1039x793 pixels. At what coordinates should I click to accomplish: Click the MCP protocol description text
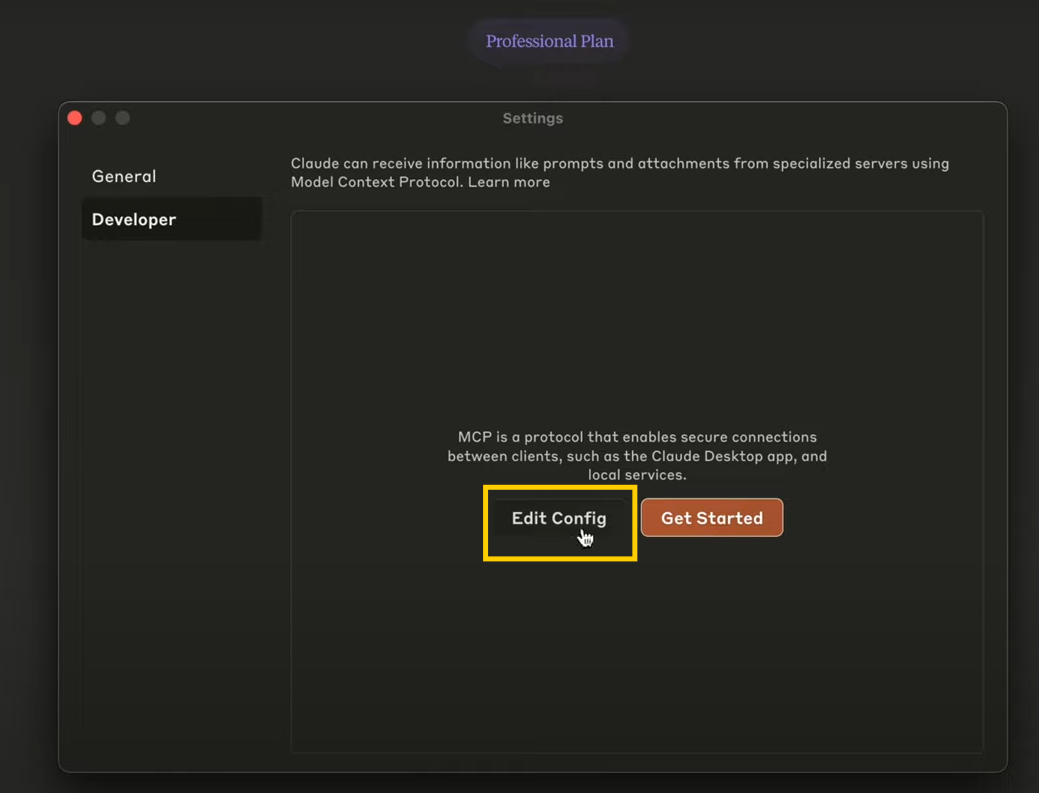click(637, 456)
